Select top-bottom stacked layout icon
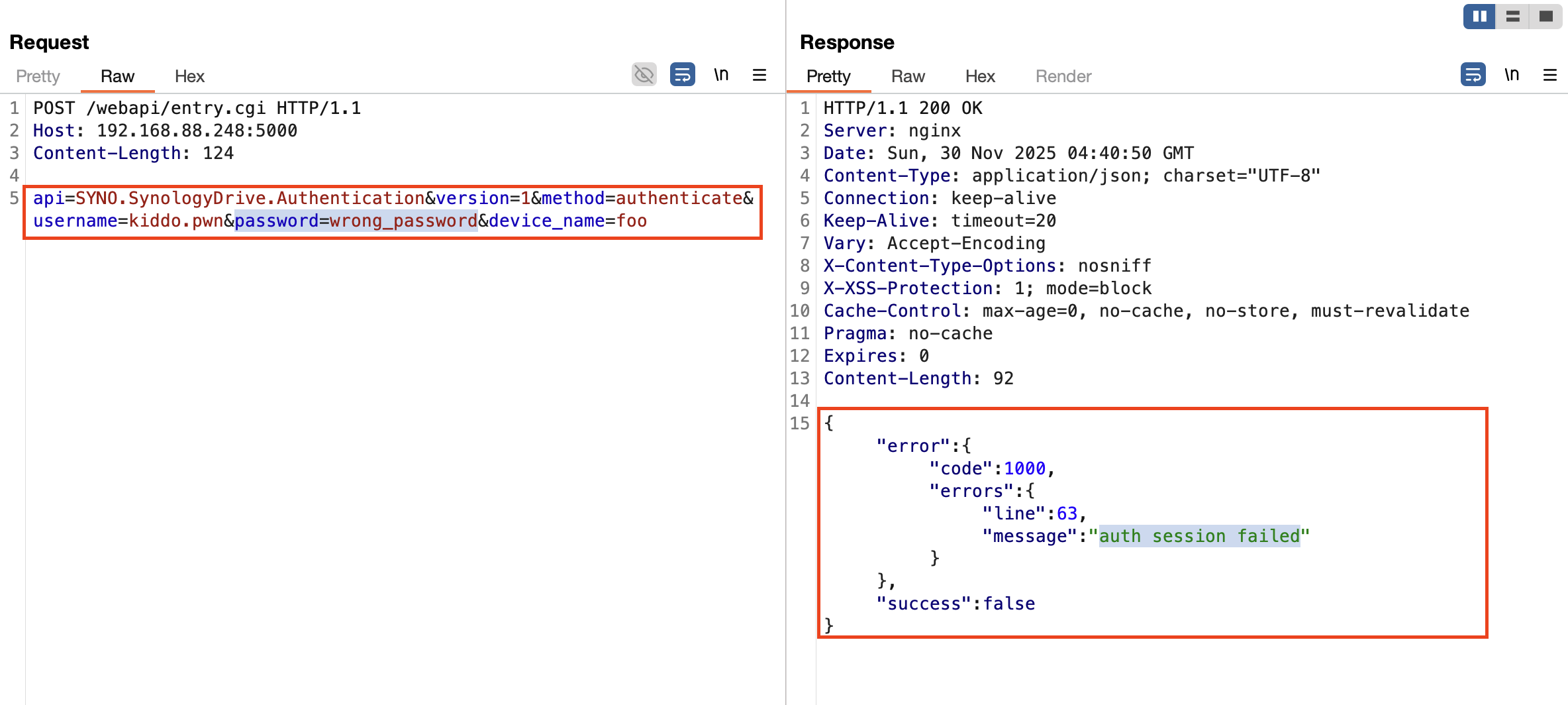This screenshot has height=705, width=1568. click(1513, 17)
